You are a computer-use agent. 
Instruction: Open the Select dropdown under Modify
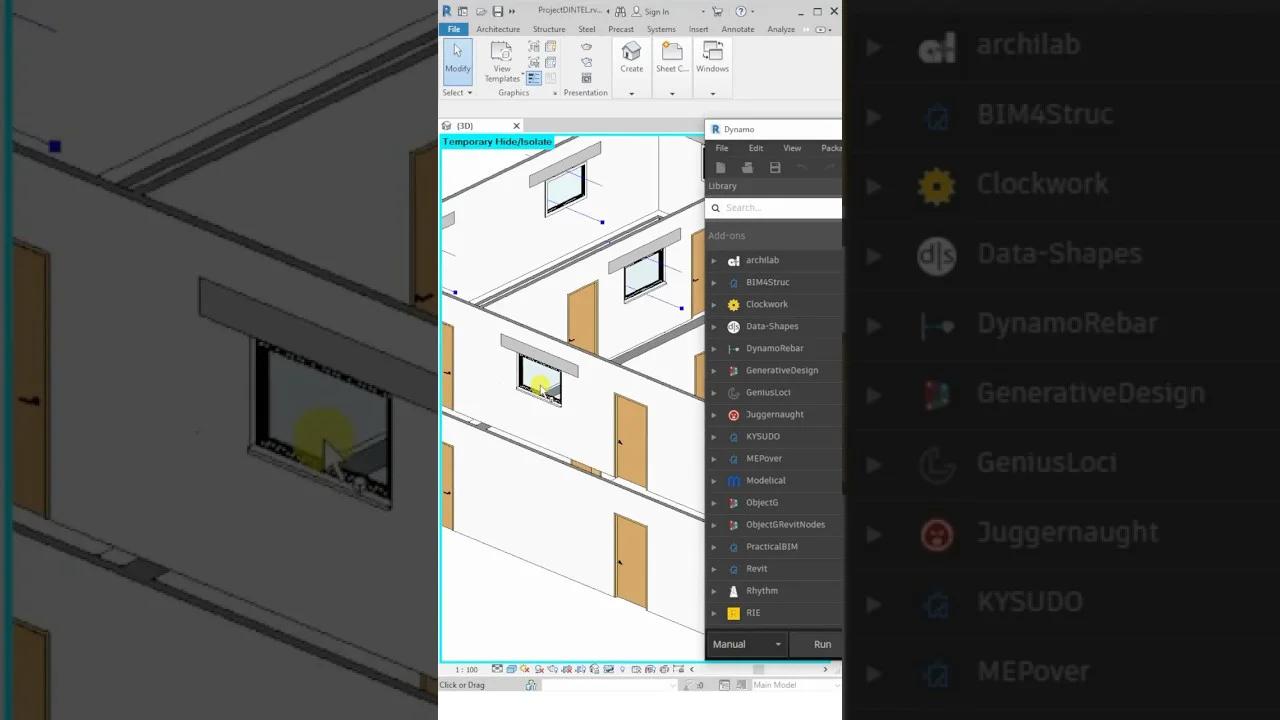(457, 93)
